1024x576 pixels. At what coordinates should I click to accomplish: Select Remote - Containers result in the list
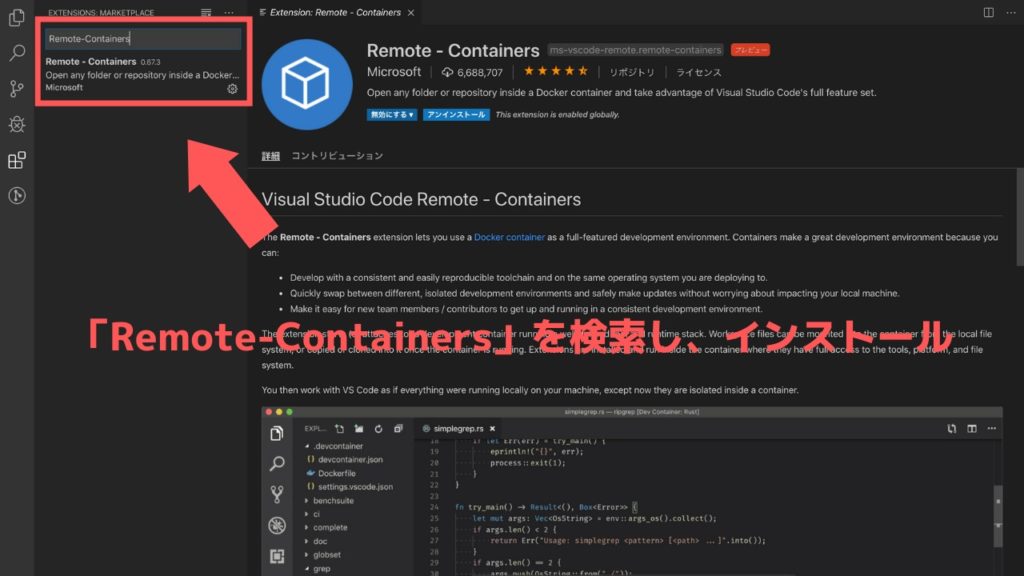(143, 75)
